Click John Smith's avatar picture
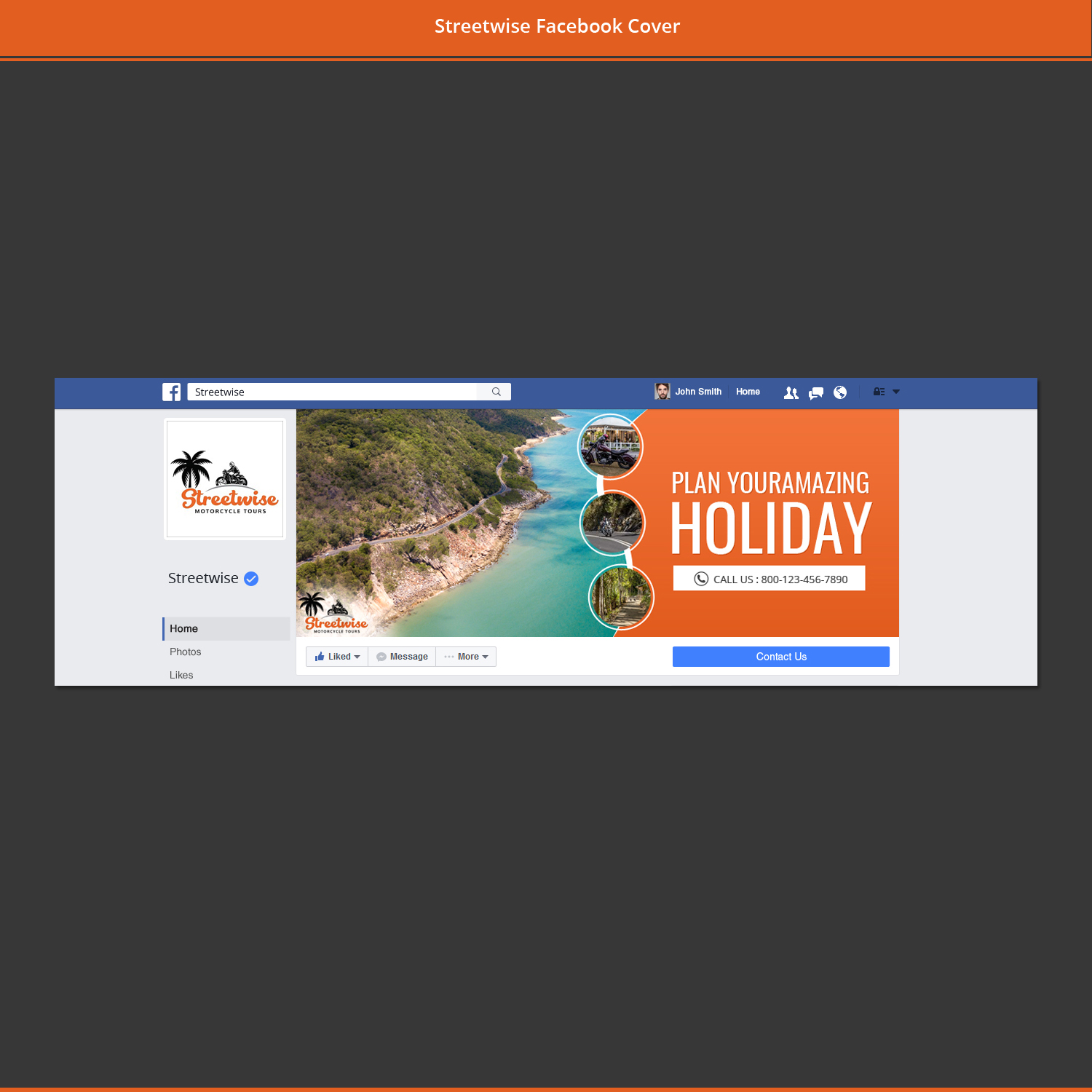The width and height of the screenshot is (1092, 1092). [x=662, y=392]
